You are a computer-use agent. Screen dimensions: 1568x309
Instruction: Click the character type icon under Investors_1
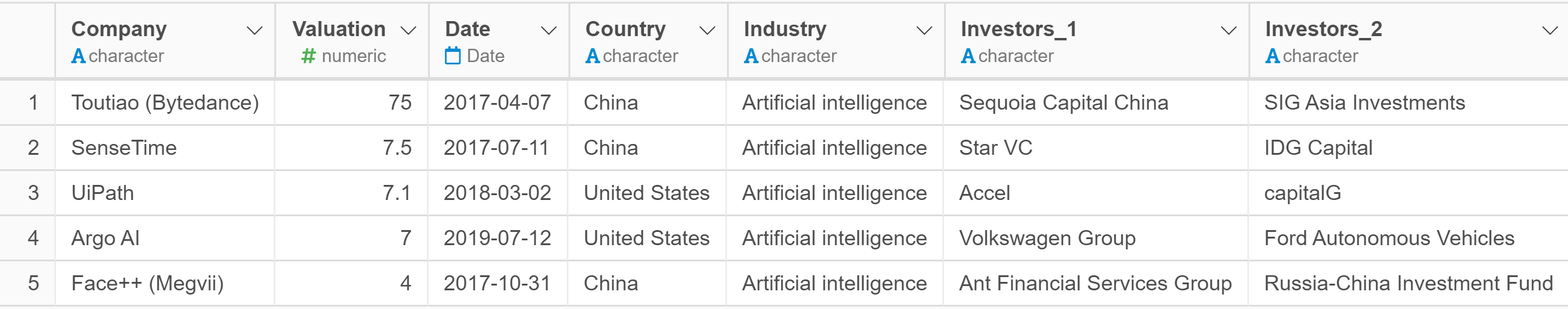[x=968, y=56]
